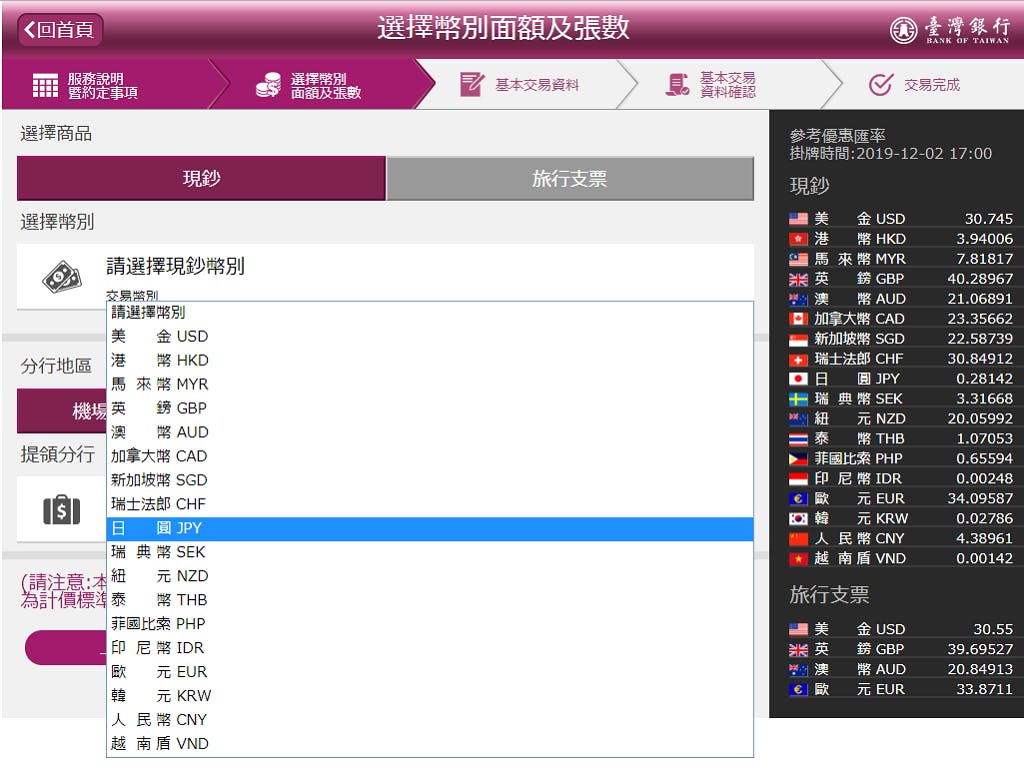Click Sweden flag in rate list
The image size is (1024, 783).
[x=798, y=399]
